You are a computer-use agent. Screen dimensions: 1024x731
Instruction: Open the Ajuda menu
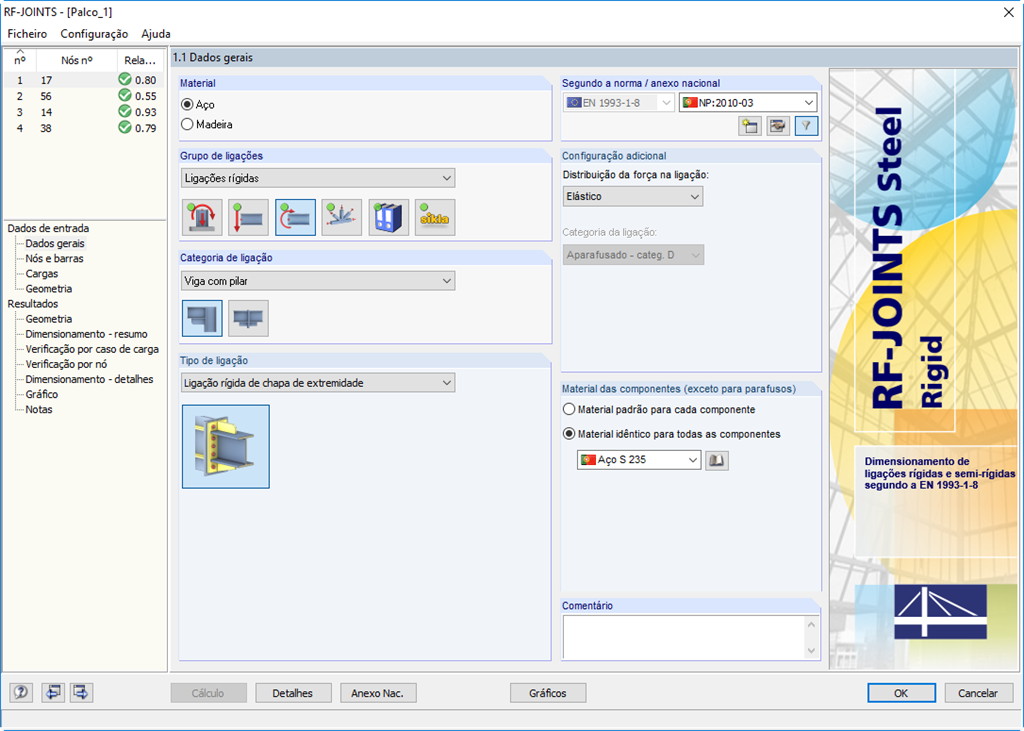click(x=156, y=34)
